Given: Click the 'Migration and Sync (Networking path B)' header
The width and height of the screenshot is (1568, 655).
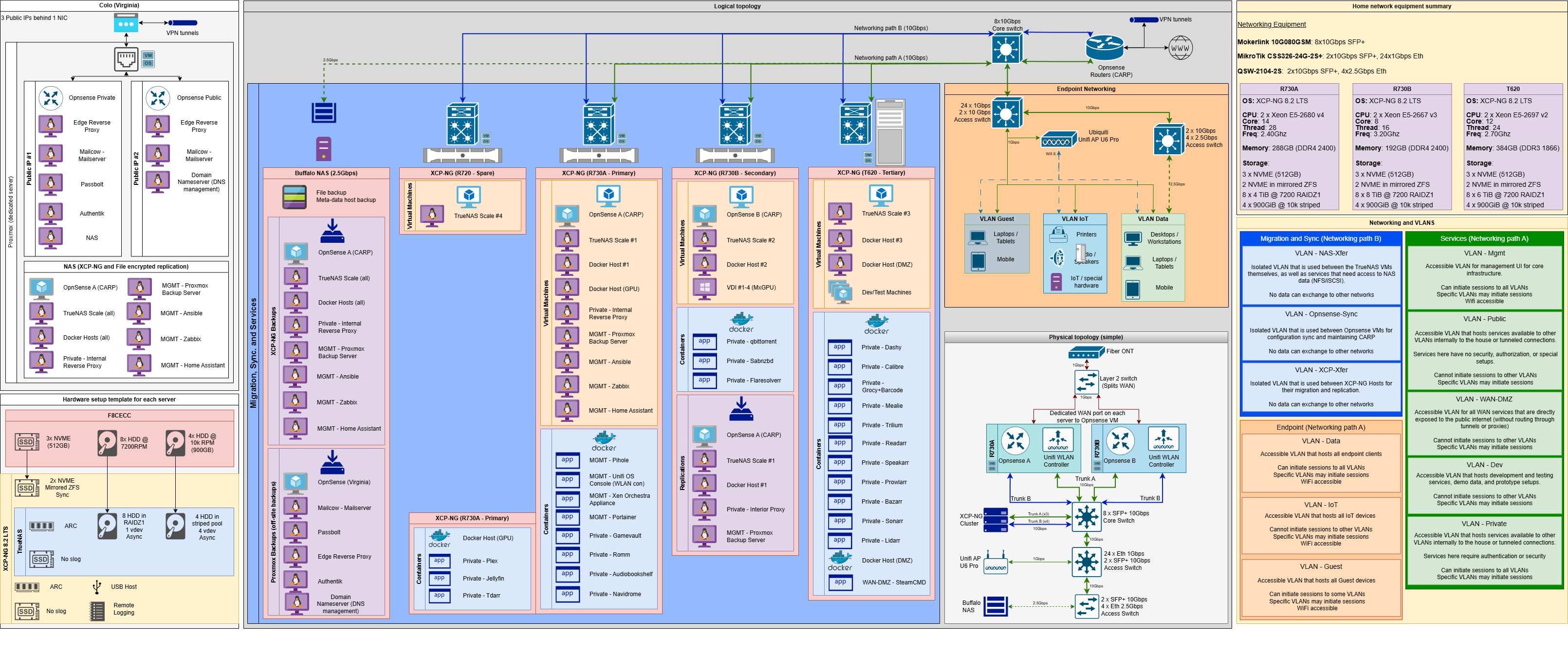Looking at the screenshot, I should click(x=1320, y=238).
